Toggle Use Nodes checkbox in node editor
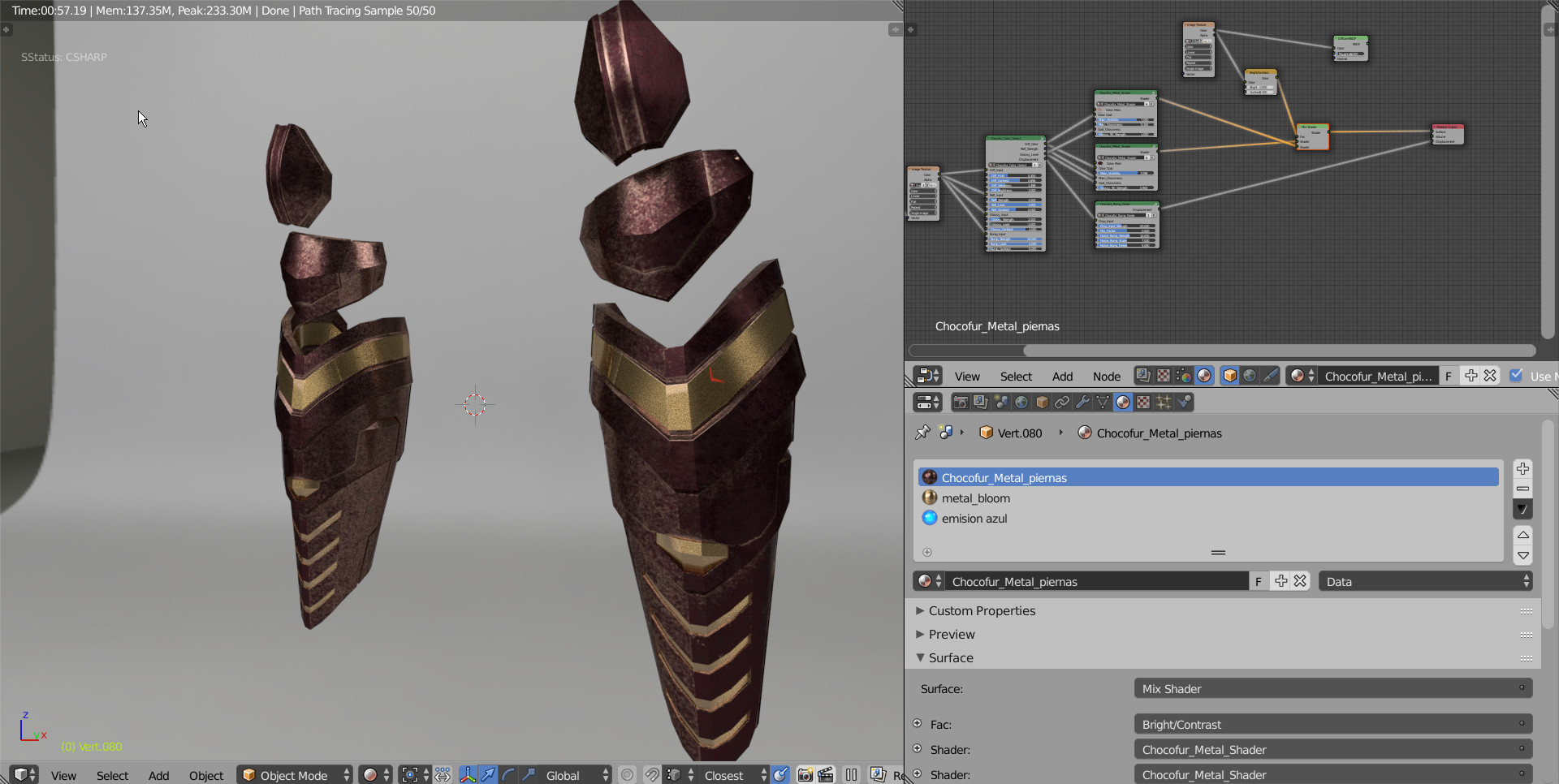Image resolution: width=1559 pixels, height=784 pixels. click(1516, 375)
